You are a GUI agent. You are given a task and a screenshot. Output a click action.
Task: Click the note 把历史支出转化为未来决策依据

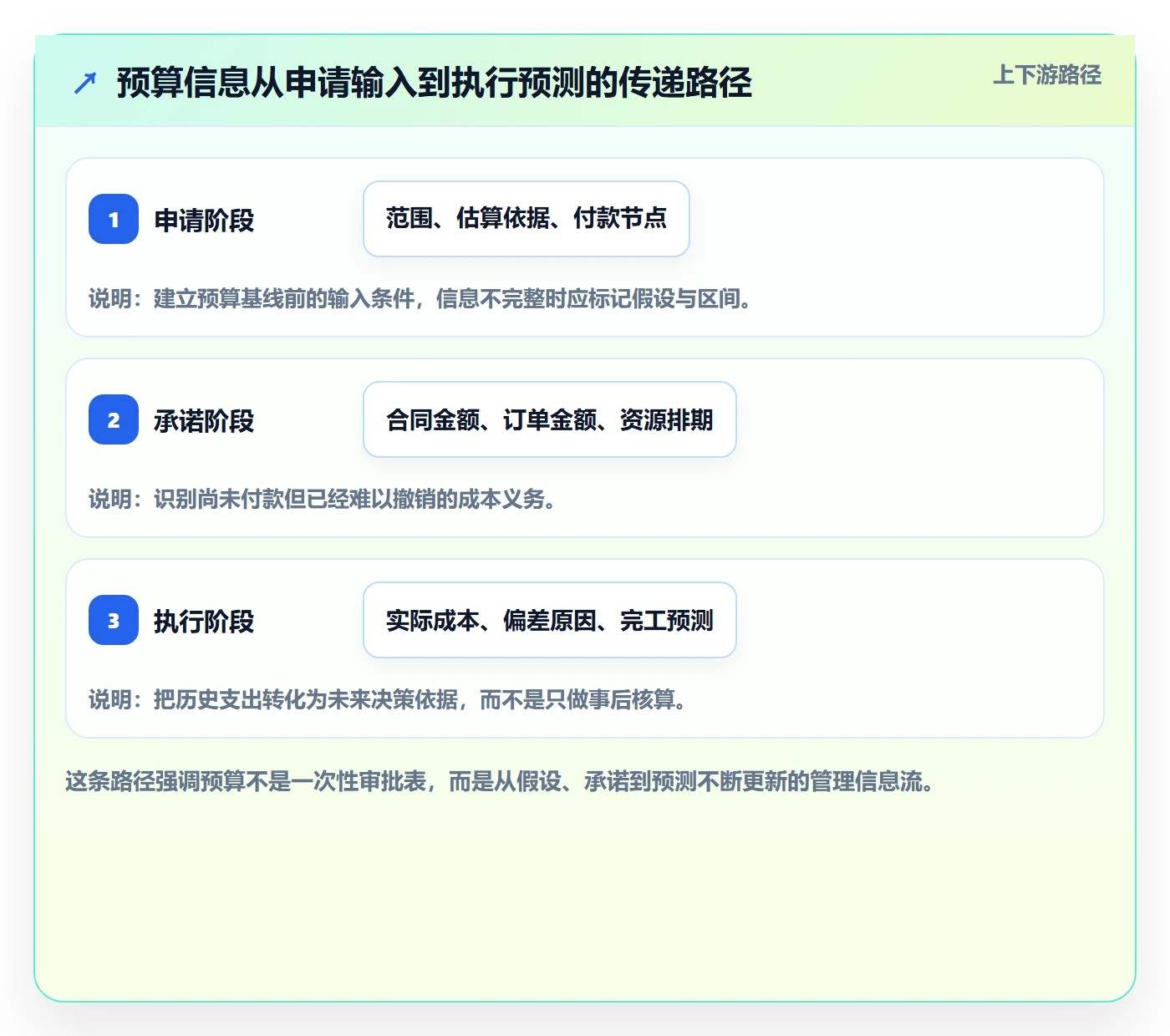(x=388, y=699)
